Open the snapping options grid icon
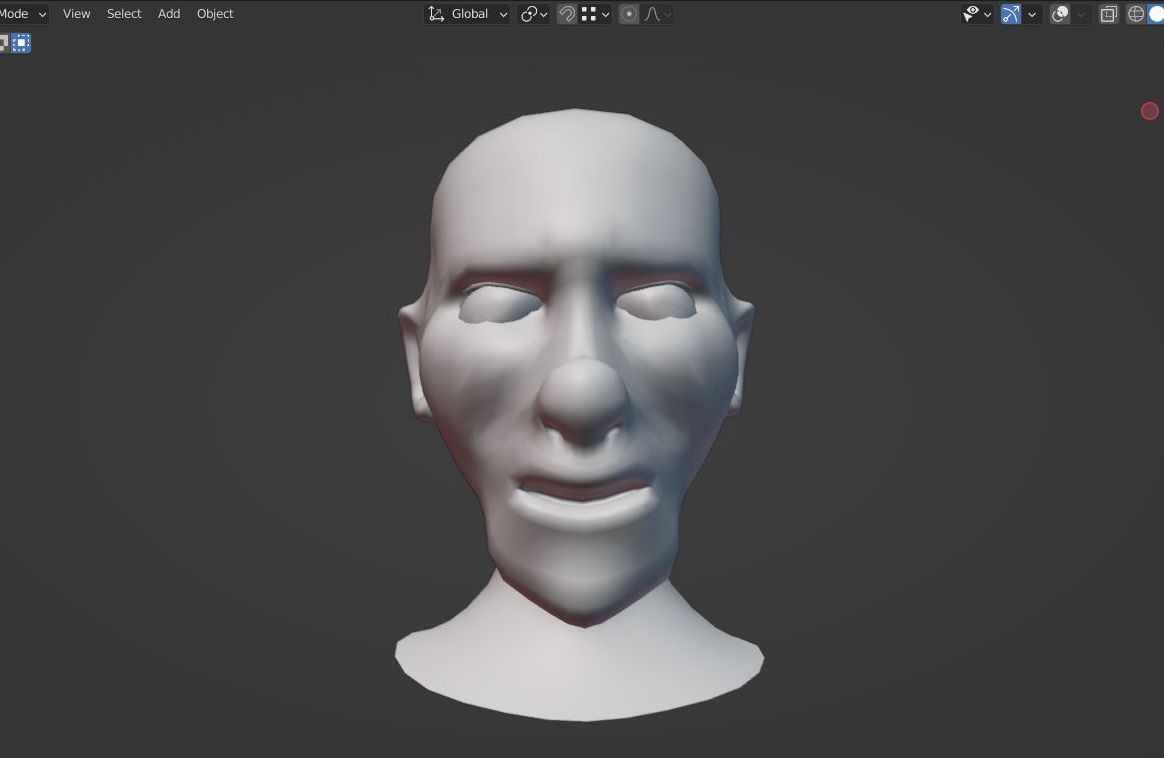1164x758 pixels. [x=595, y=14]
